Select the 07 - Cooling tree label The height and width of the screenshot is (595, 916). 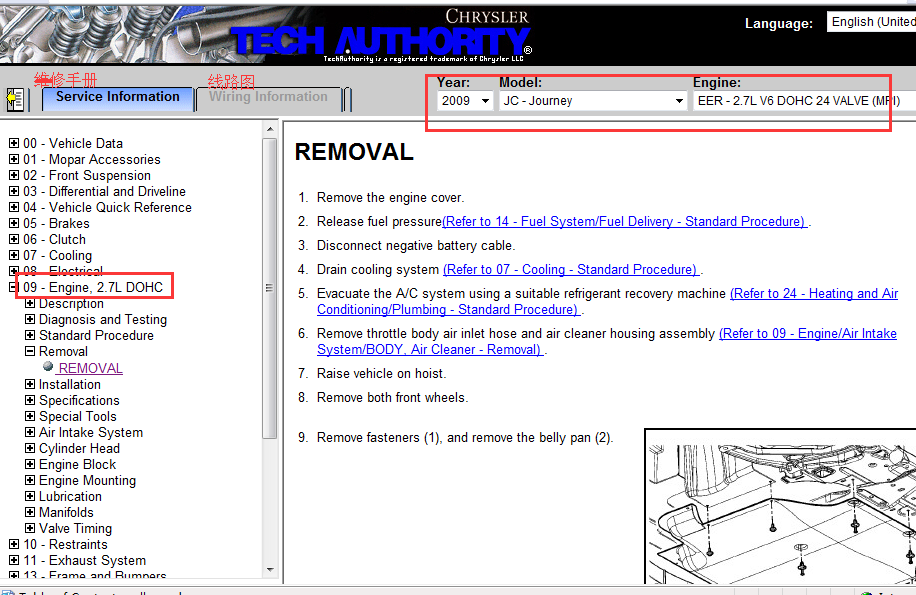57,255
